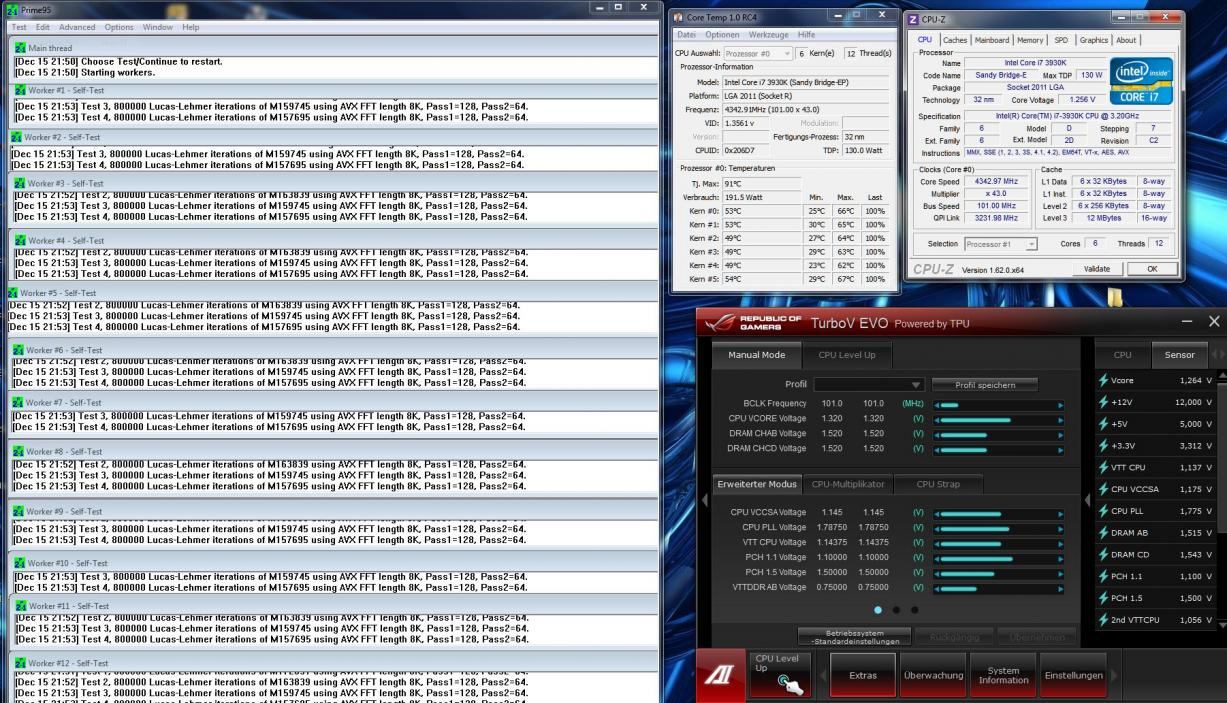
Task: Open the Überwachung section in AI Suite
Action: (933, 675)
